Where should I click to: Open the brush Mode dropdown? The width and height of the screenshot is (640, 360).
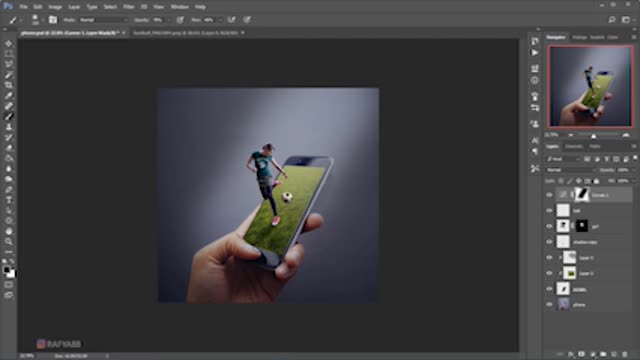pos(103,20)
